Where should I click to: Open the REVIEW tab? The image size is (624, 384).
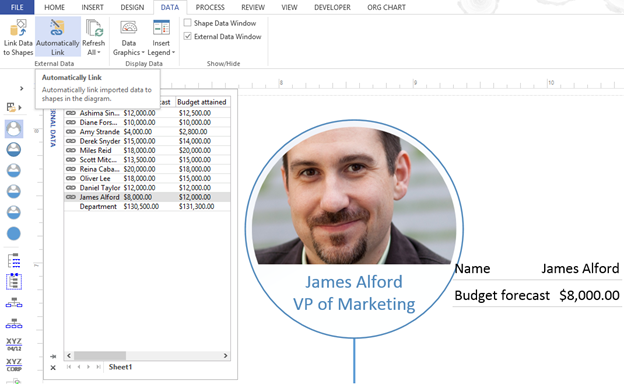(x=253, y=7)
